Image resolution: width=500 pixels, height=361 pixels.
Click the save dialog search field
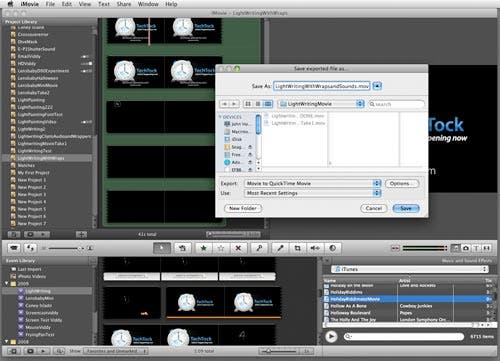[x=396, y=104]
